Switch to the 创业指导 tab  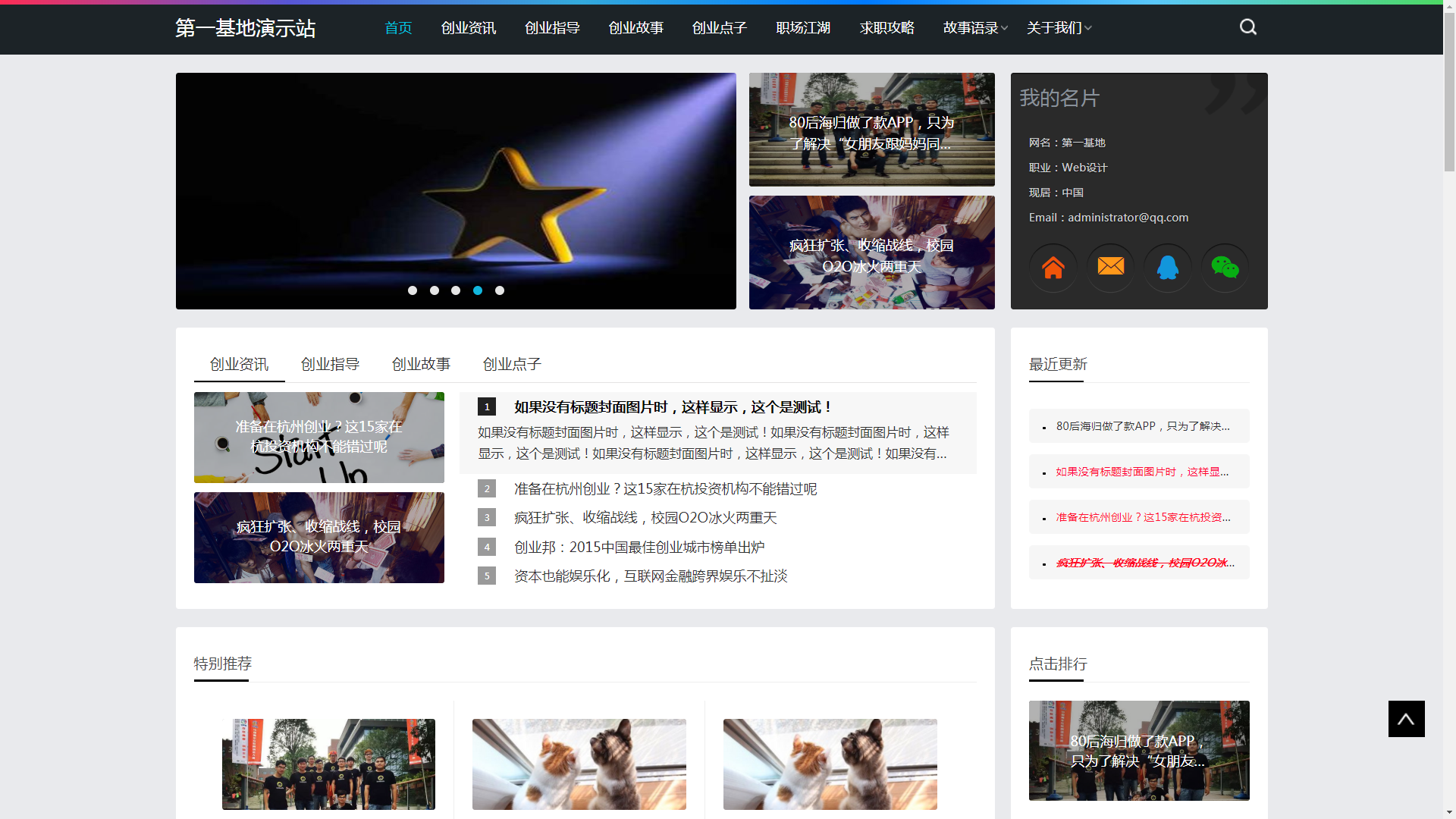(x=330, y=365)
